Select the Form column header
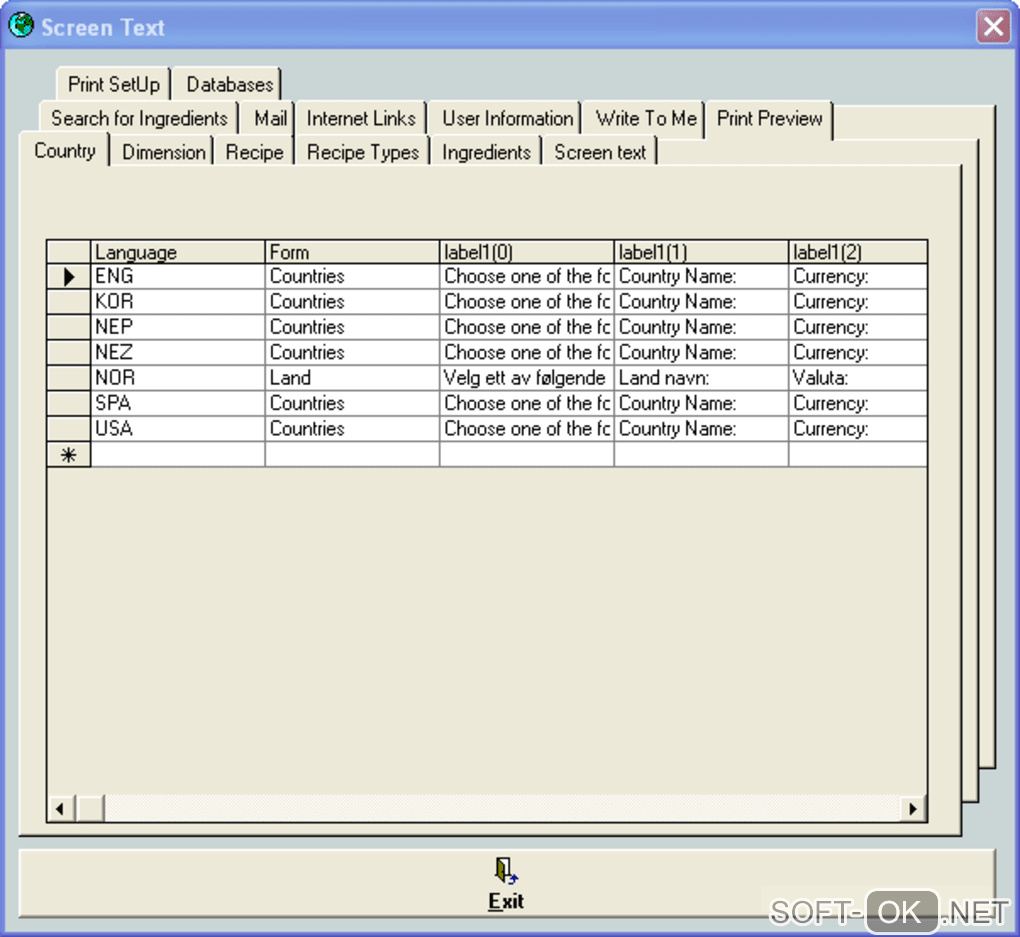Image resolution: width=1020 pixels, height=937 pixels. (x=352, y=252)
